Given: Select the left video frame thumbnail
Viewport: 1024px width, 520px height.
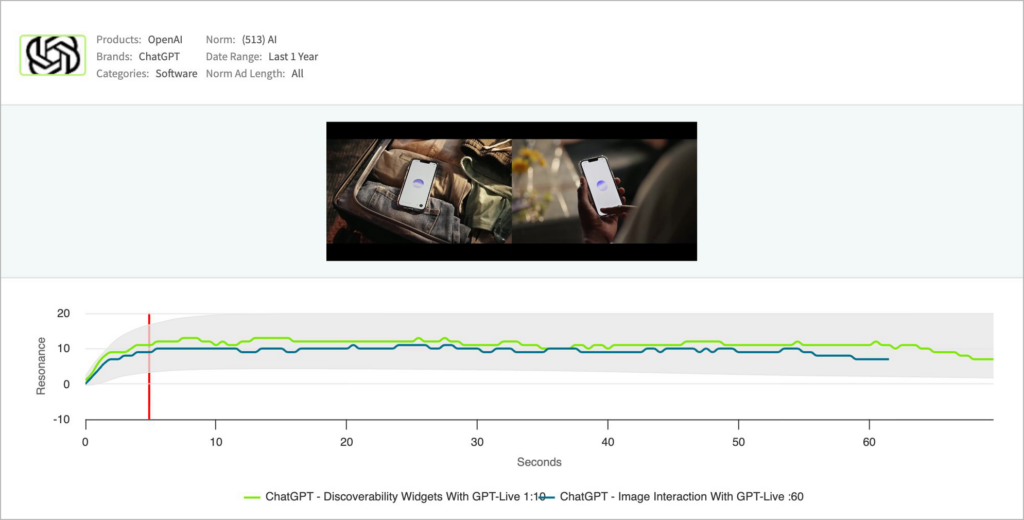Looking at the screenshot, I should click(419, 191).
